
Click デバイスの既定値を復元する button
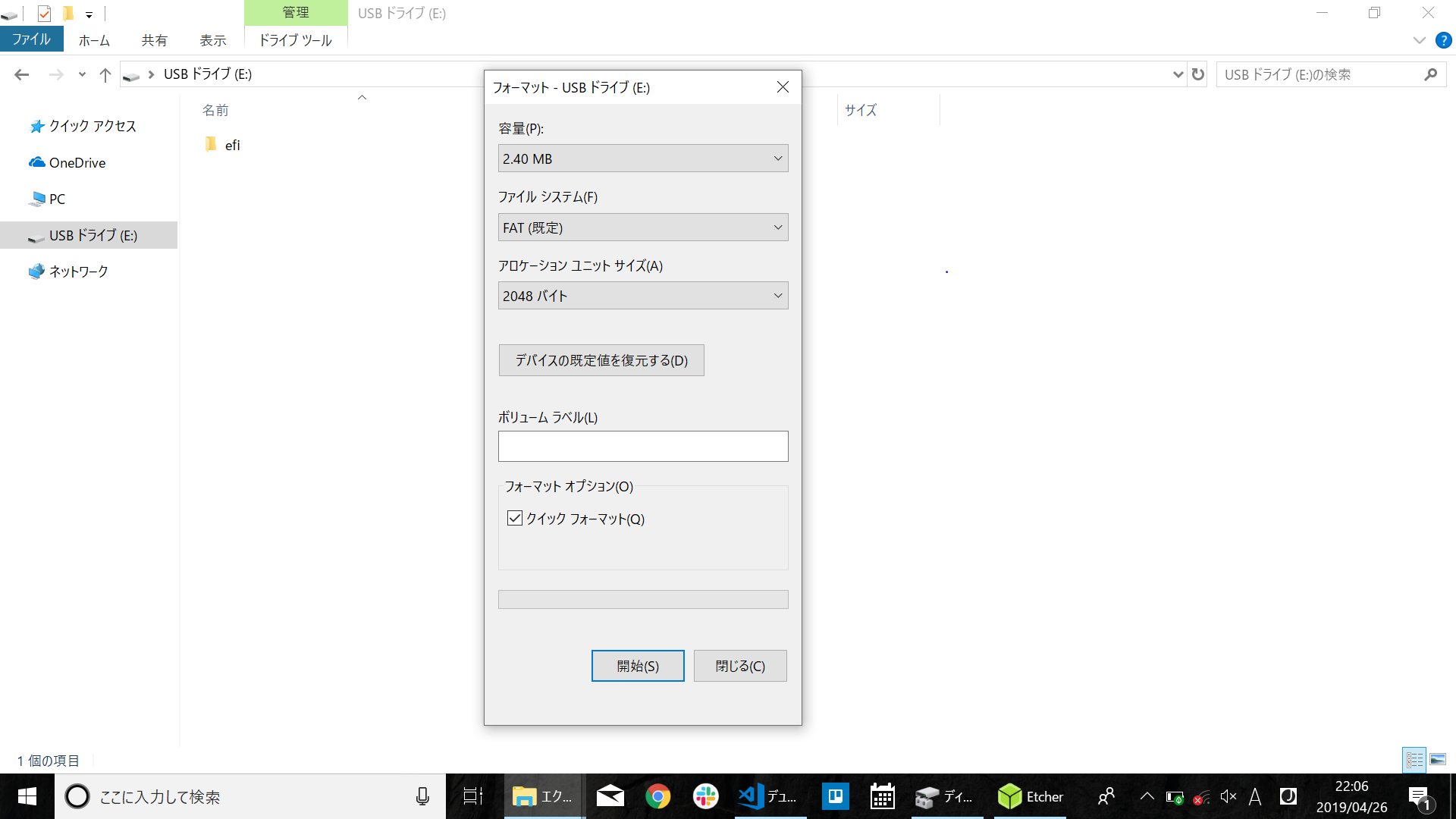coord(601,360)
